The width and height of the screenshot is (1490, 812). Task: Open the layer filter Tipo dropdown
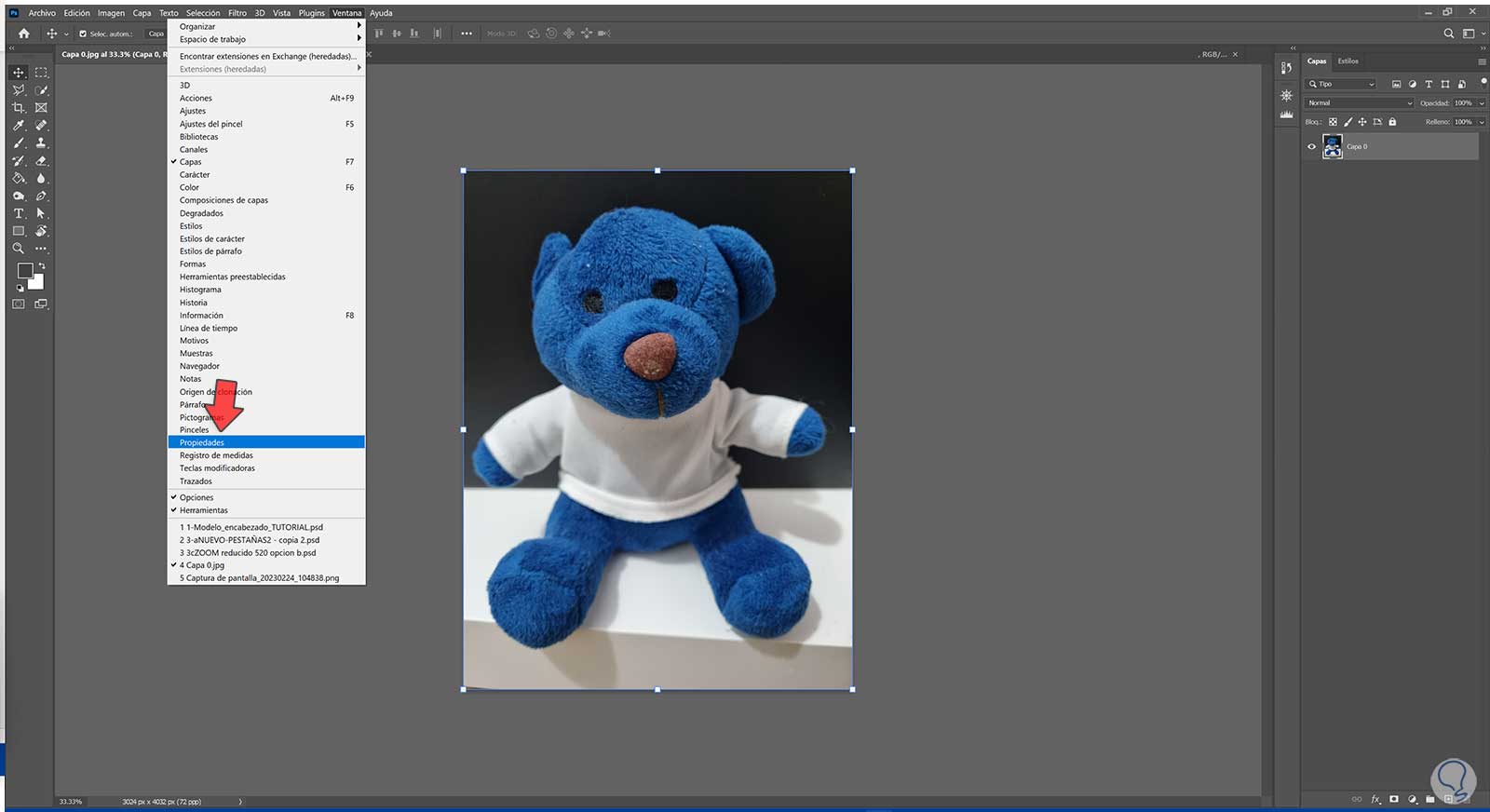pyautogui.click(x=1342, y=84)
